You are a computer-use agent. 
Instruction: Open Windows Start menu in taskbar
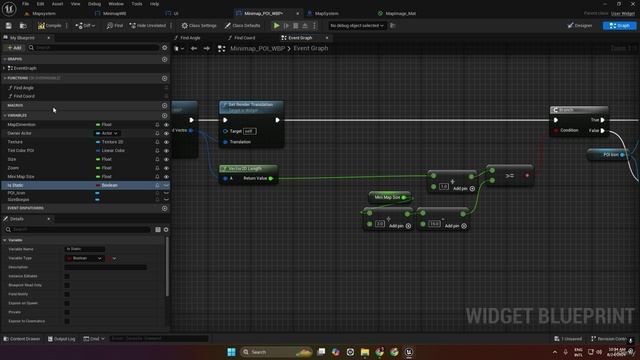(x=231, y=352)
